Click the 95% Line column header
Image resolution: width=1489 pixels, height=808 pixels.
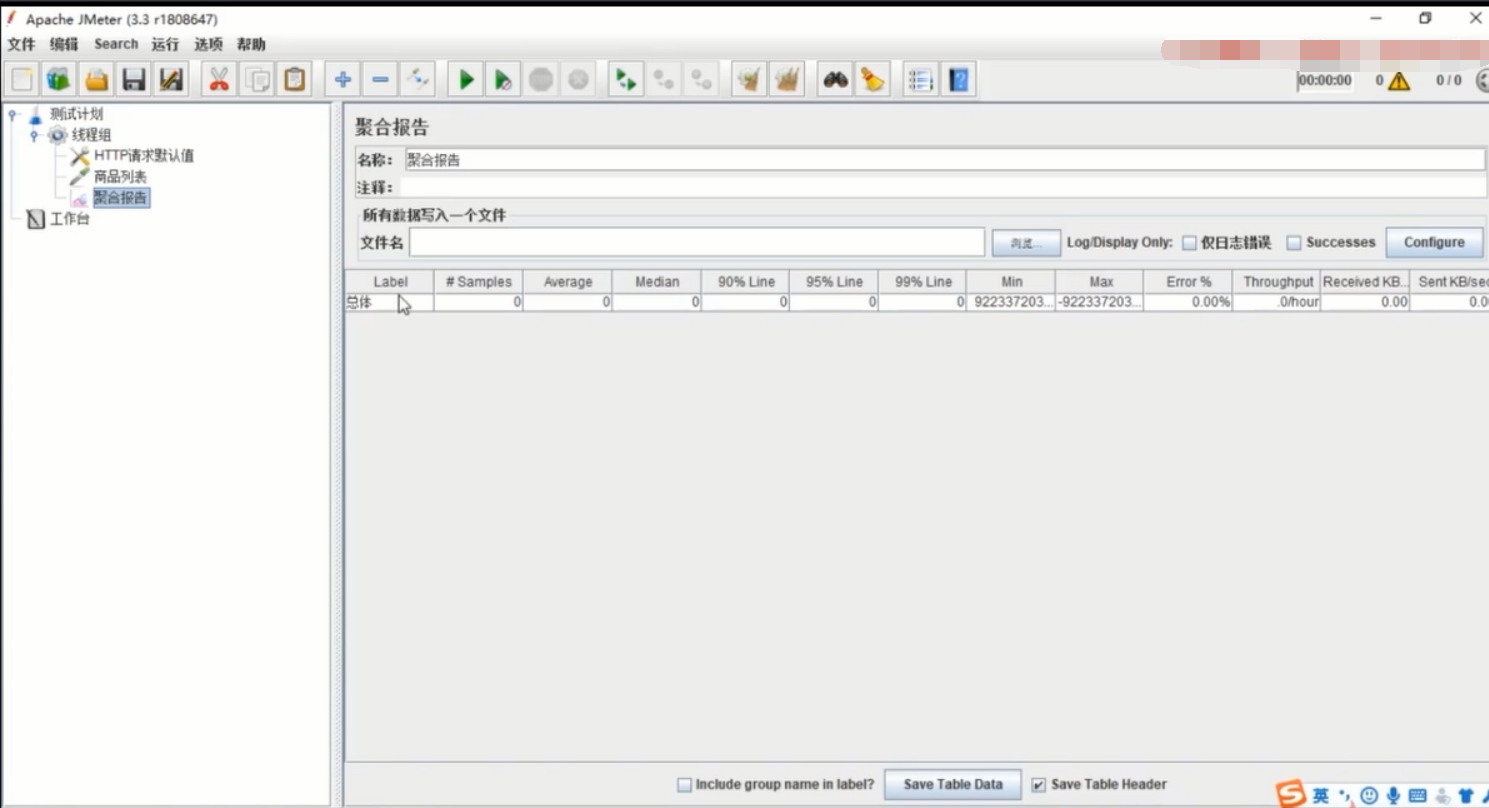834,282
